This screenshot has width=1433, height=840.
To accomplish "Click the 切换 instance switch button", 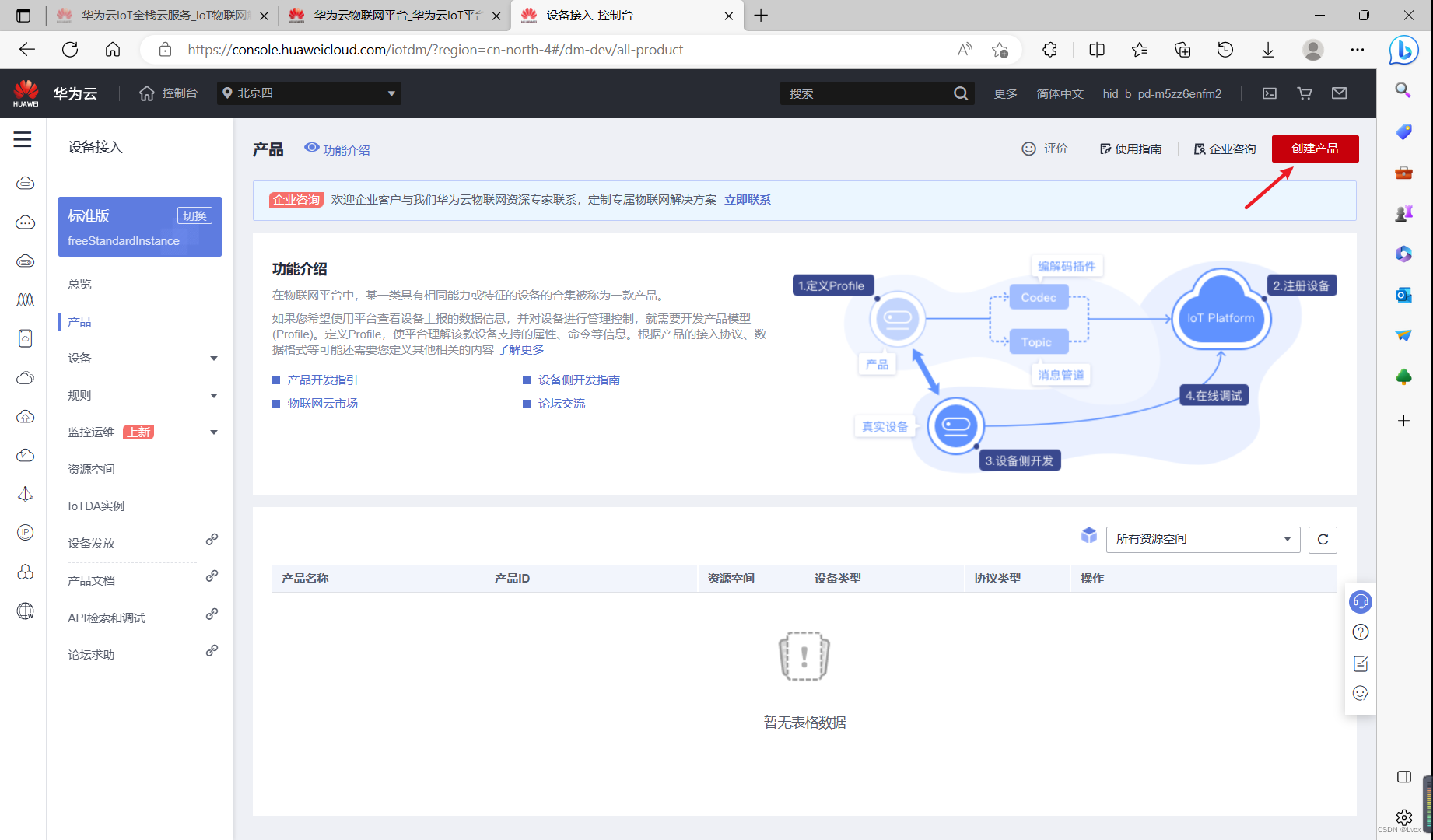I will [194, 215].
